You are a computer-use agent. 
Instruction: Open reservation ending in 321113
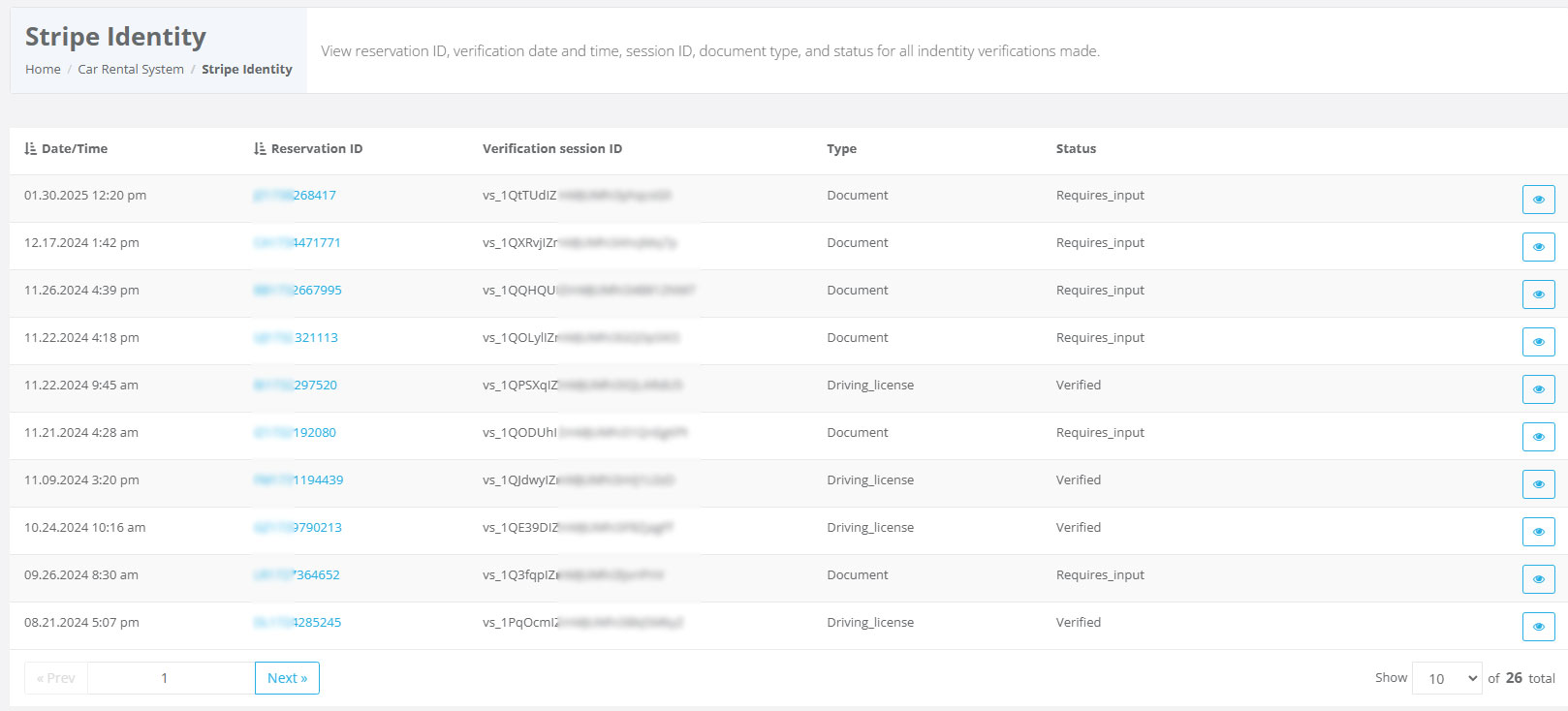(x=296, y=338)
